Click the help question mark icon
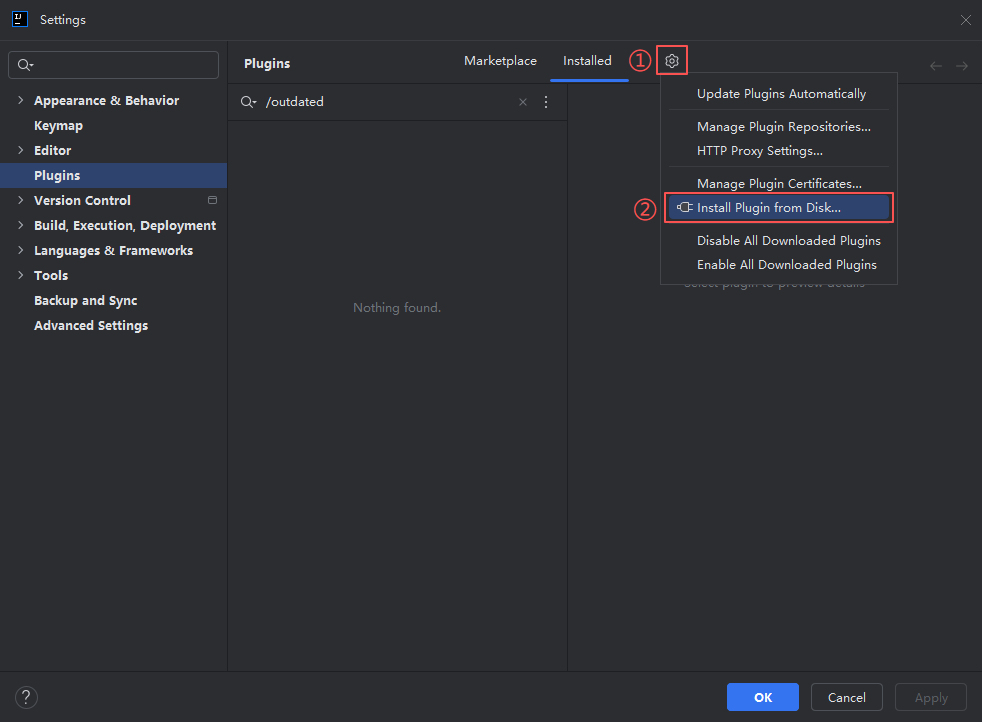This screenshot has height=722, width=982. 27,697
